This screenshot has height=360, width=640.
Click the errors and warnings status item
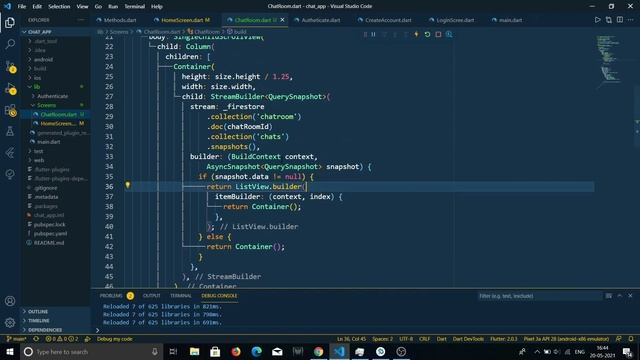coord(62,339)
